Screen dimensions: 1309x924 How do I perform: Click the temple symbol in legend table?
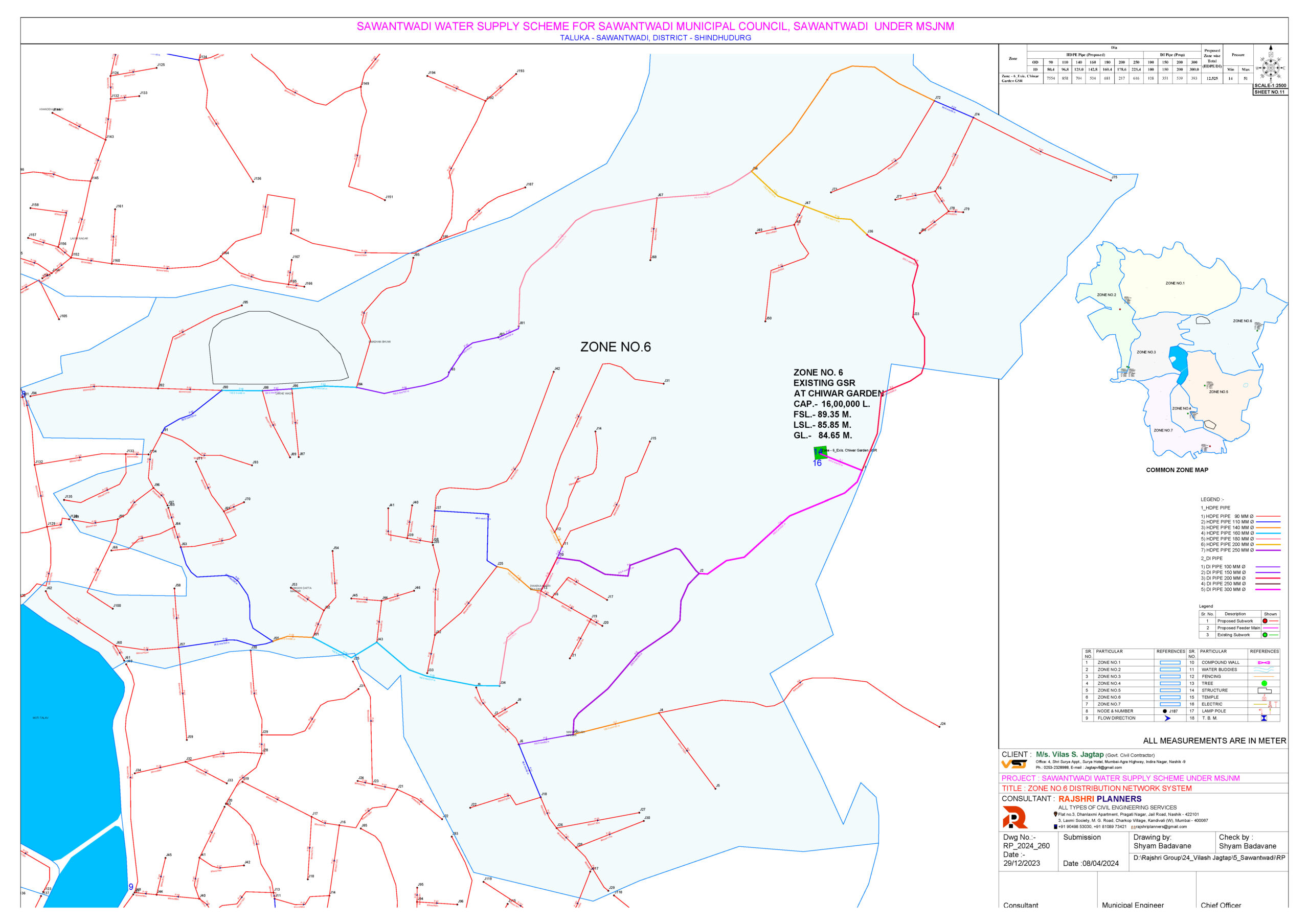[1264, 697]
